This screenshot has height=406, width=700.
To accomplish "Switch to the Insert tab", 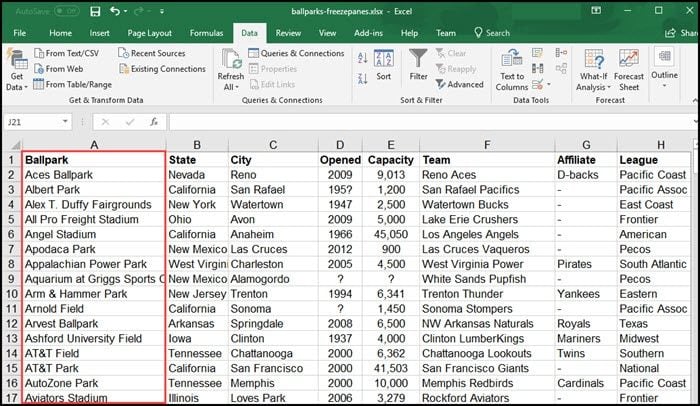I will pos(99,33).
